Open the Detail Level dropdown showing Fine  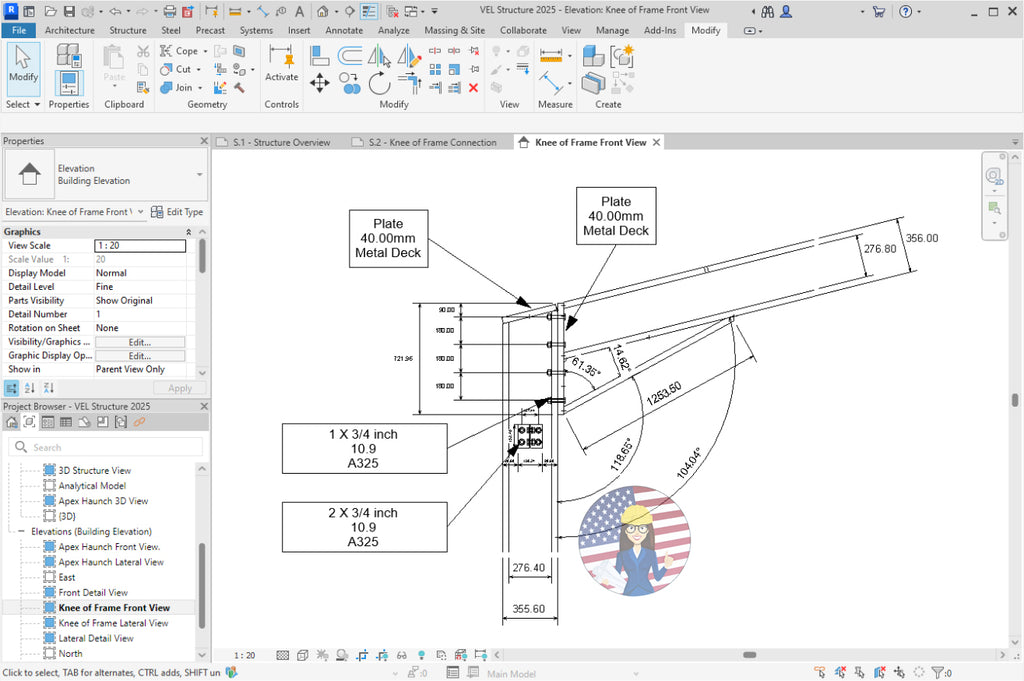[140, 286]
